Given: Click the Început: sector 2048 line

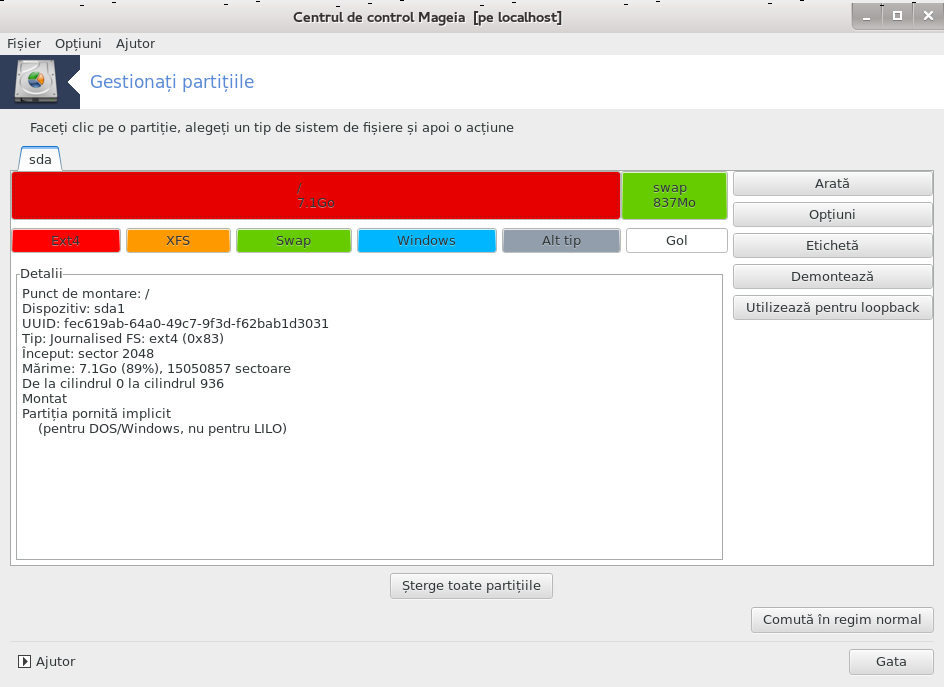Looking at the screenshot, I should coord(88,354).
